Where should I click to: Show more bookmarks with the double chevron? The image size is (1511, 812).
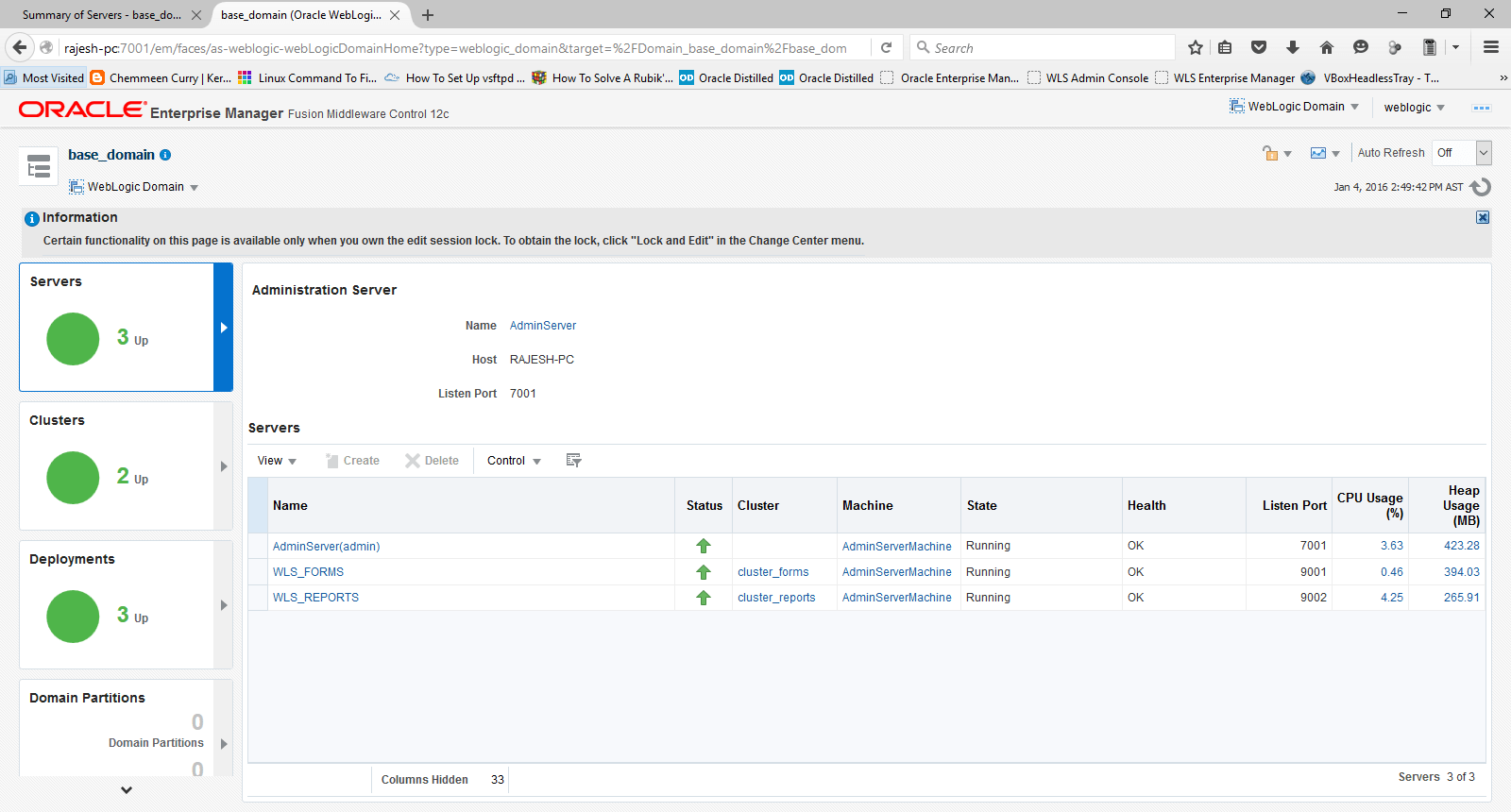[1503, 78]
